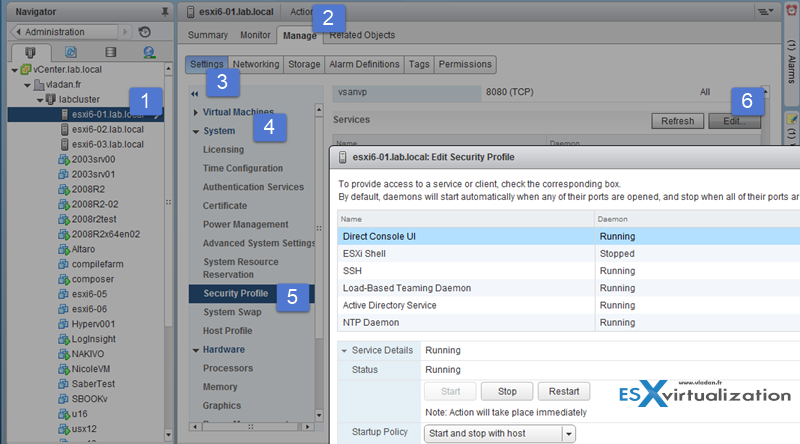The width and height of the screenshot is (800, 444).
Task: Open Host Profile settings
Action: point(228,331)
